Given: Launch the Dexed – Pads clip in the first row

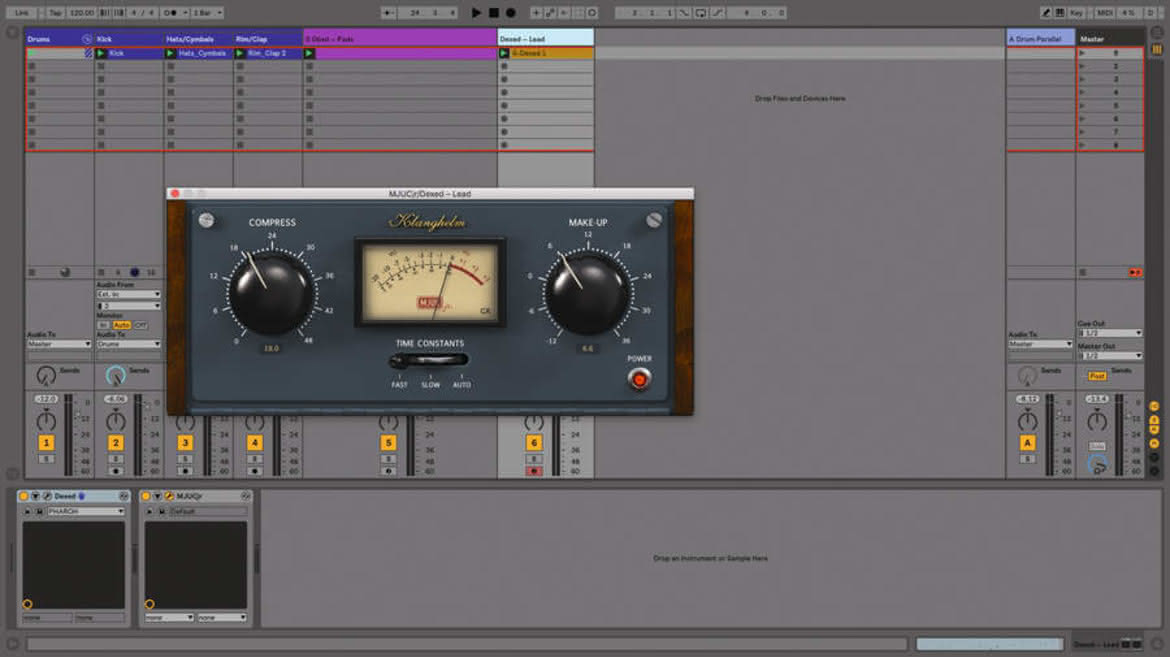Looking at the screenshot, I should click(309, 53).
